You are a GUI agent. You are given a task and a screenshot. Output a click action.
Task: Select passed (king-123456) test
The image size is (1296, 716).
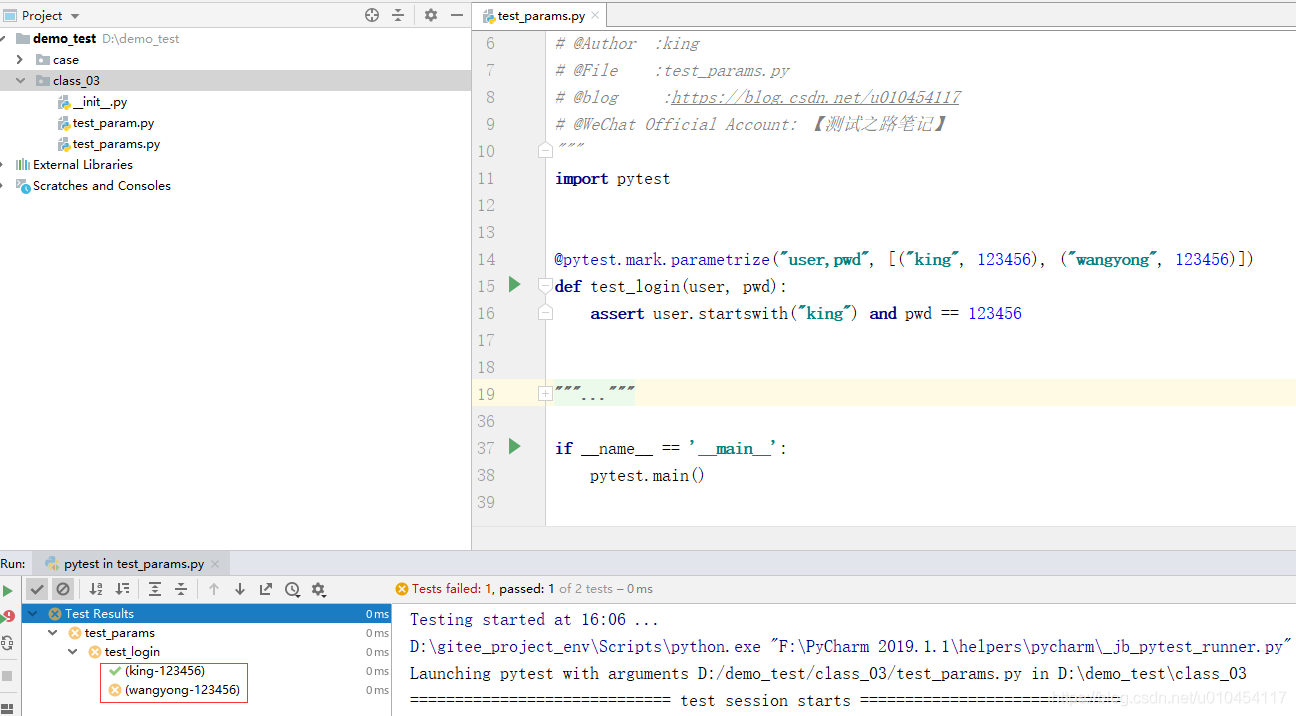coord(165,671)
